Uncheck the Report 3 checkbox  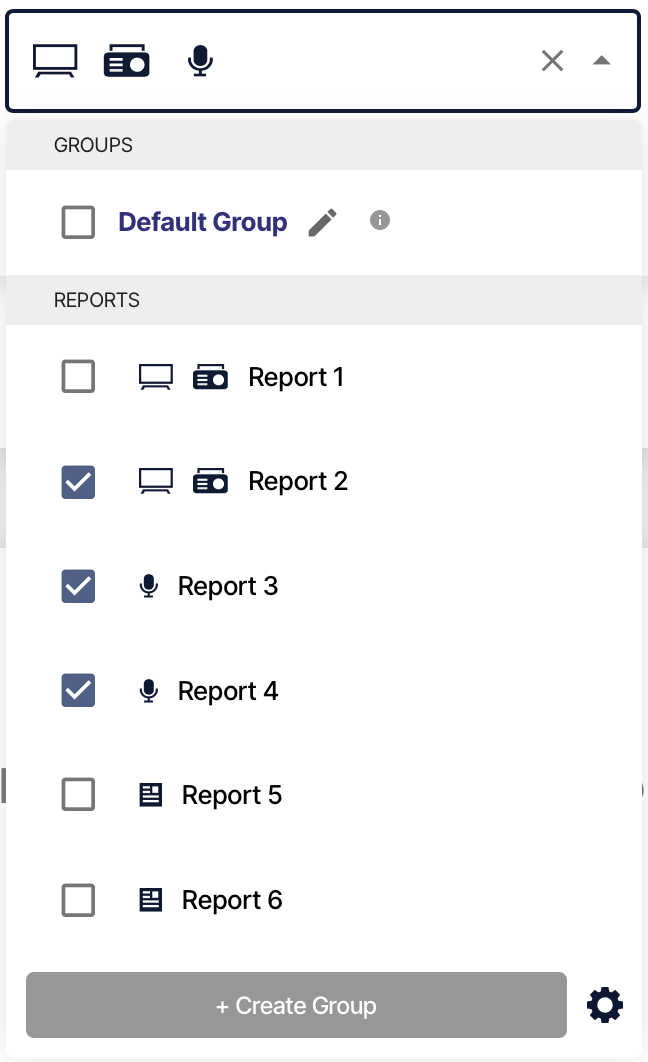(x=79, y=586)
